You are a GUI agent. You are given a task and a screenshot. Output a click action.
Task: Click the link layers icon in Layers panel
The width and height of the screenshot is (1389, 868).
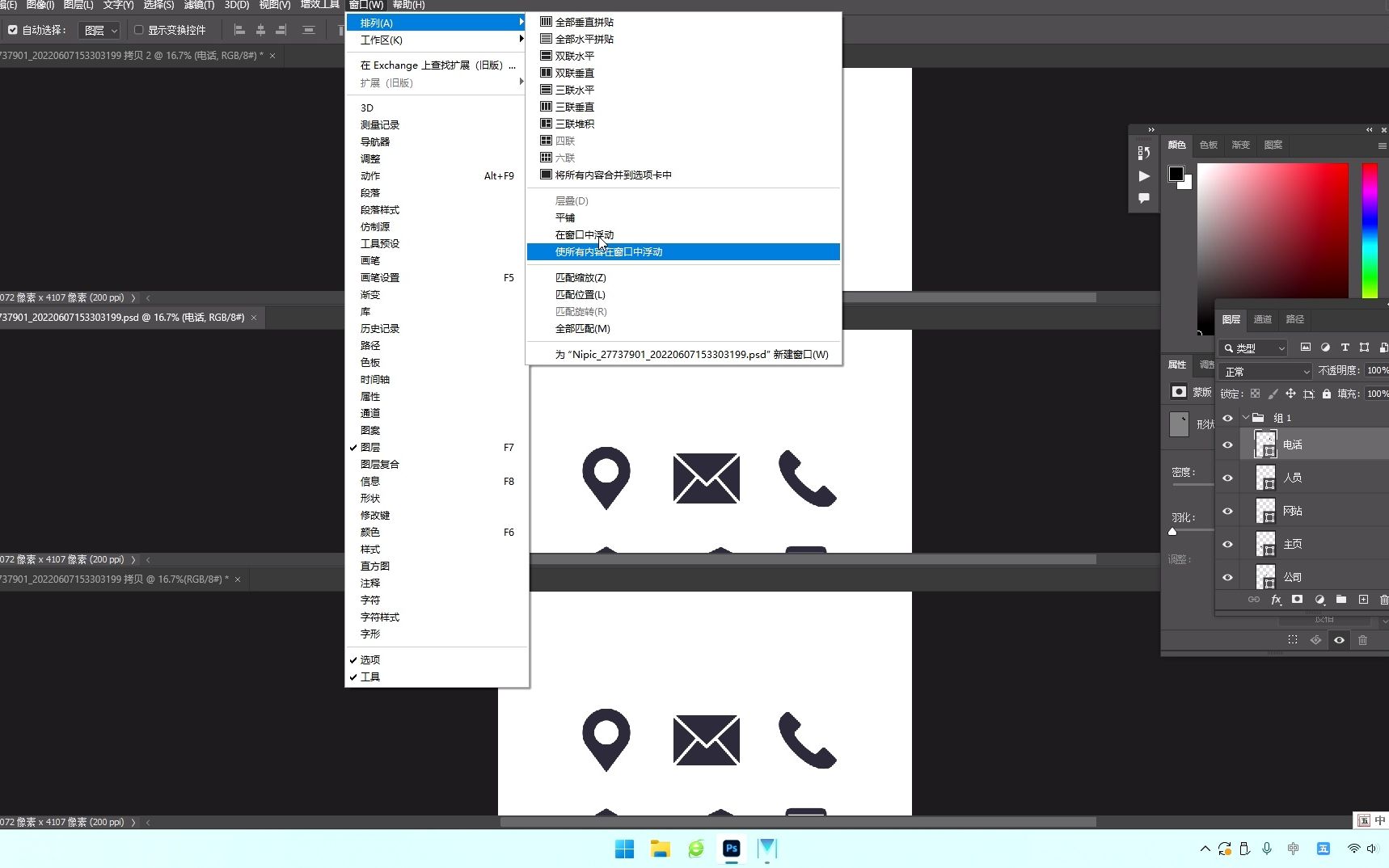[1254, 600]
